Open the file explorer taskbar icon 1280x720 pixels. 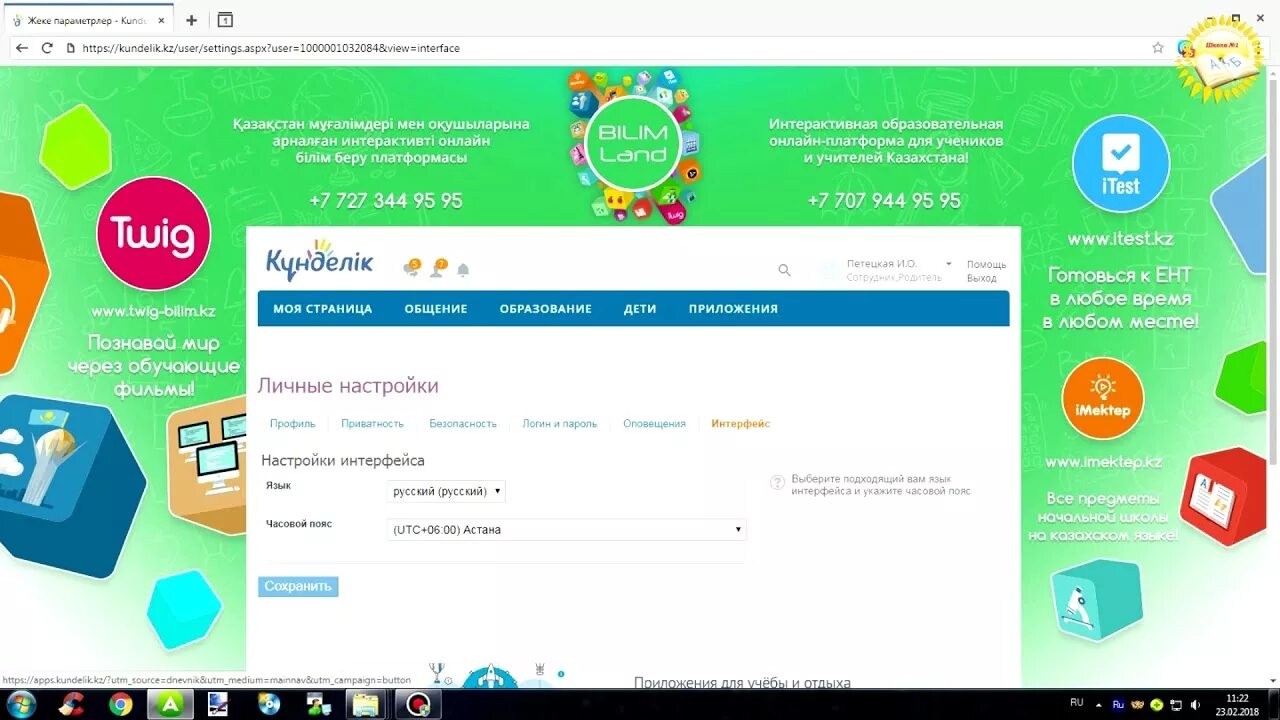[x=365, y=704]
